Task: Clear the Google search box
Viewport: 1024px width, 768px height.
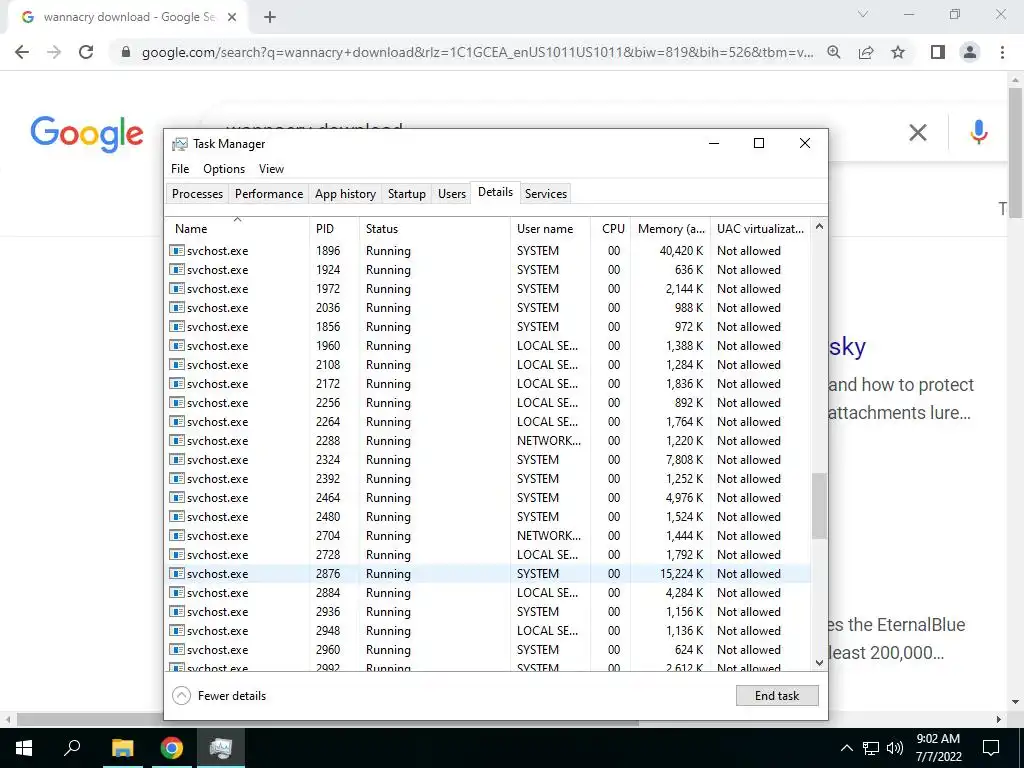Action: pyautogui.click(x=918, y=133)
